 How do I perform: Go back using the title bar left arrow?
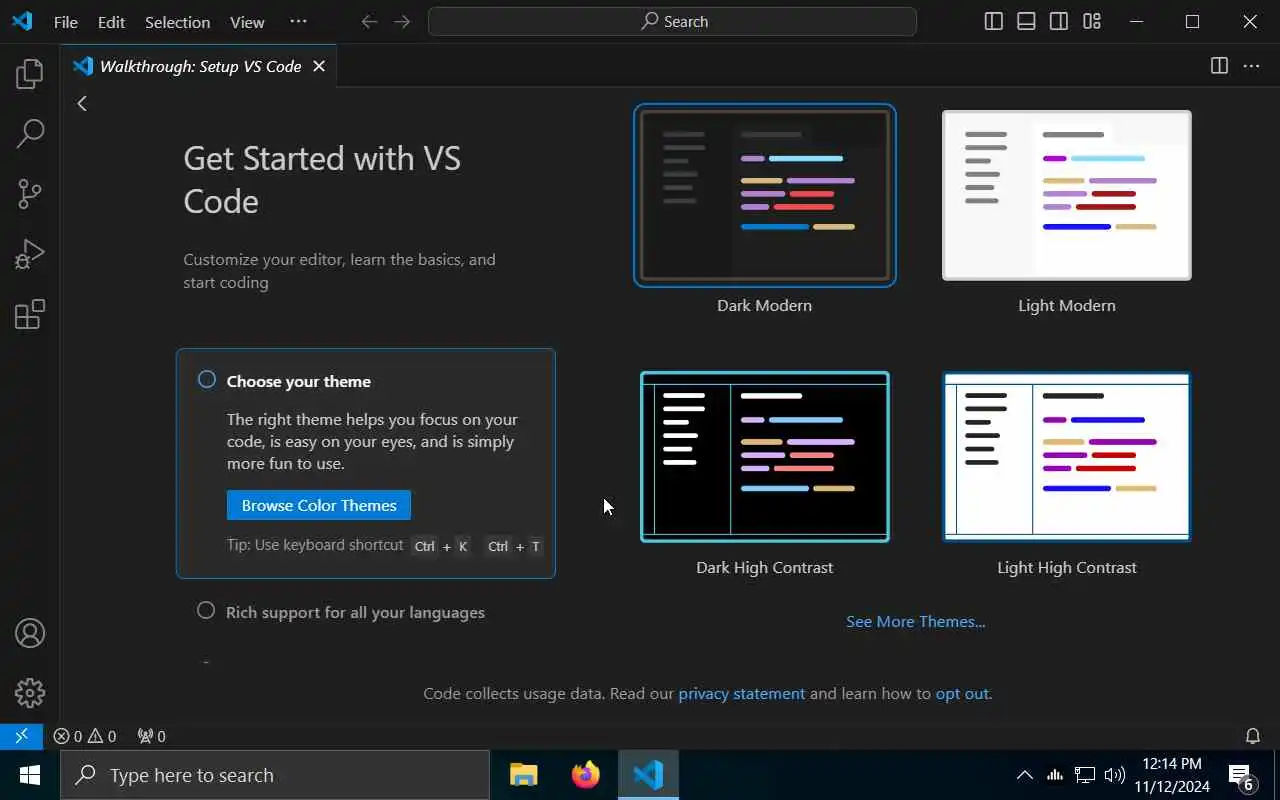(x=369, y=21)
